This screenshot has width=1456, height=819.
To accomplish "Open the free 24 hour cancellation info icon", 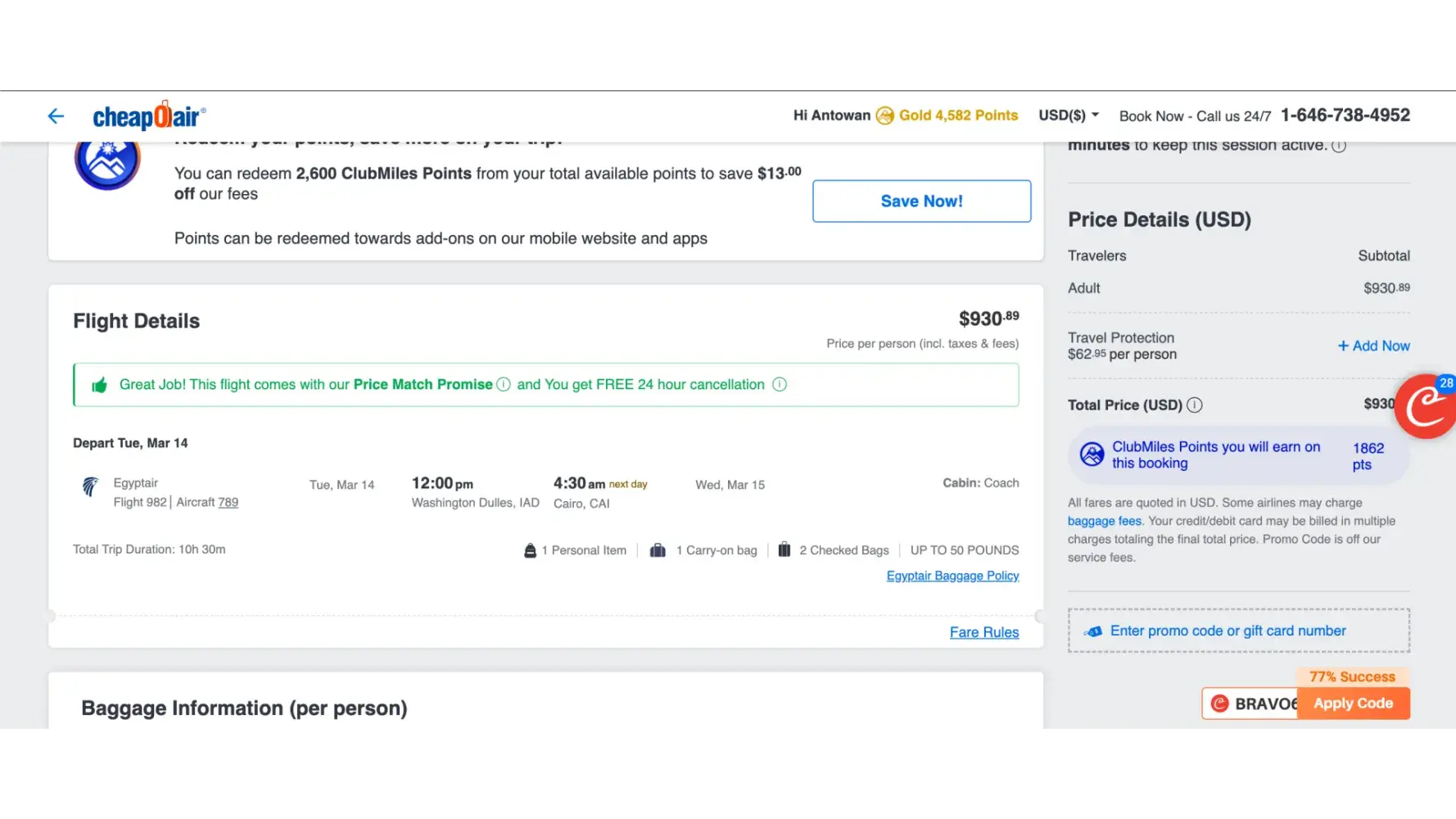I will 780,385.
